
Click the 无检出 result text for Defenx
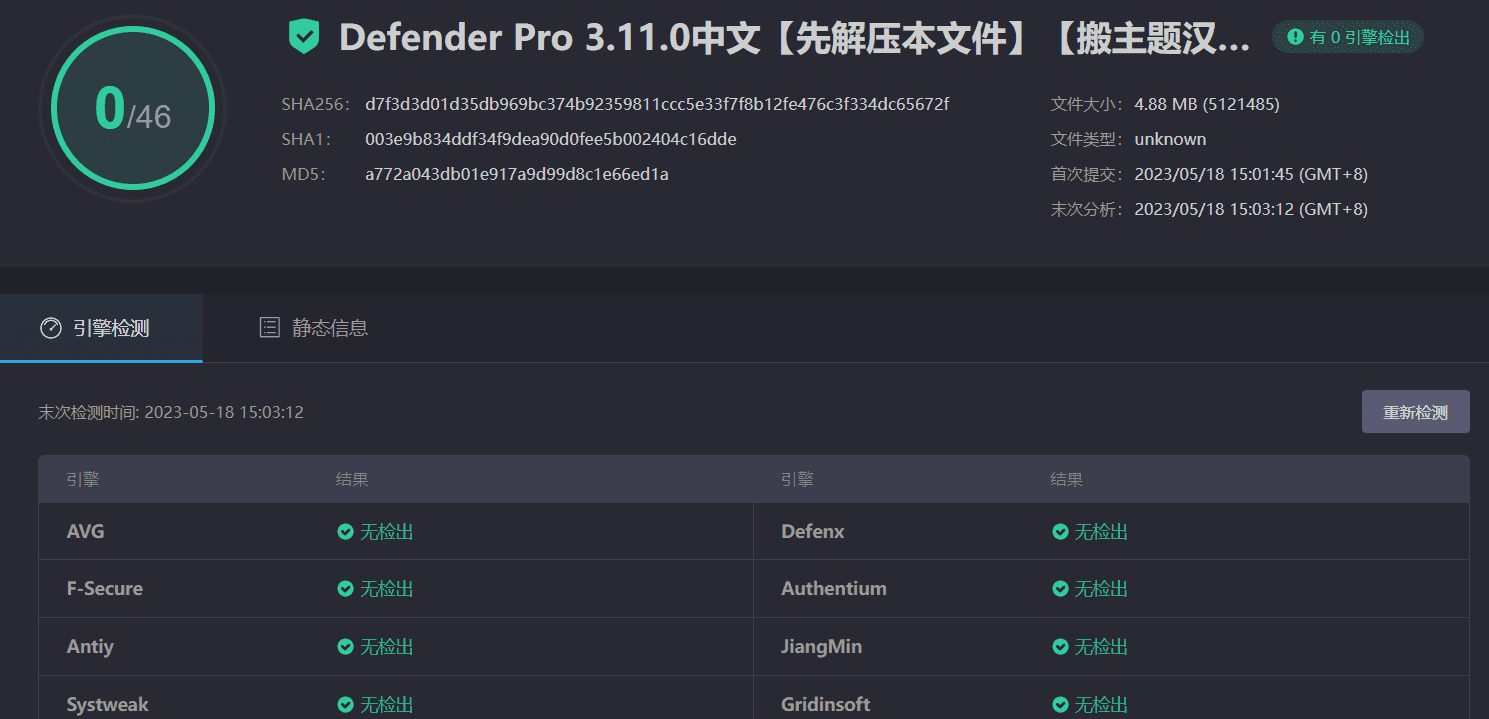click(x=1101, y=532)
